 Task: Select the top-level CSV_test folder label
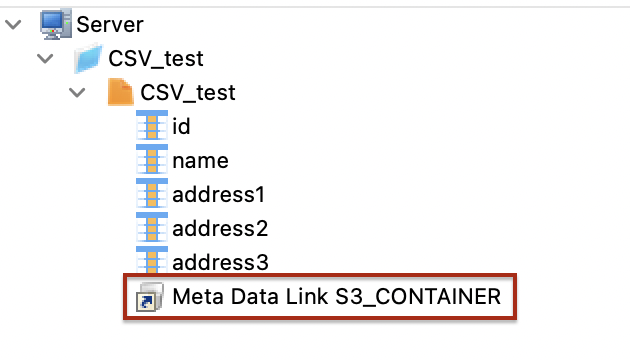click(x=156, y=59)
